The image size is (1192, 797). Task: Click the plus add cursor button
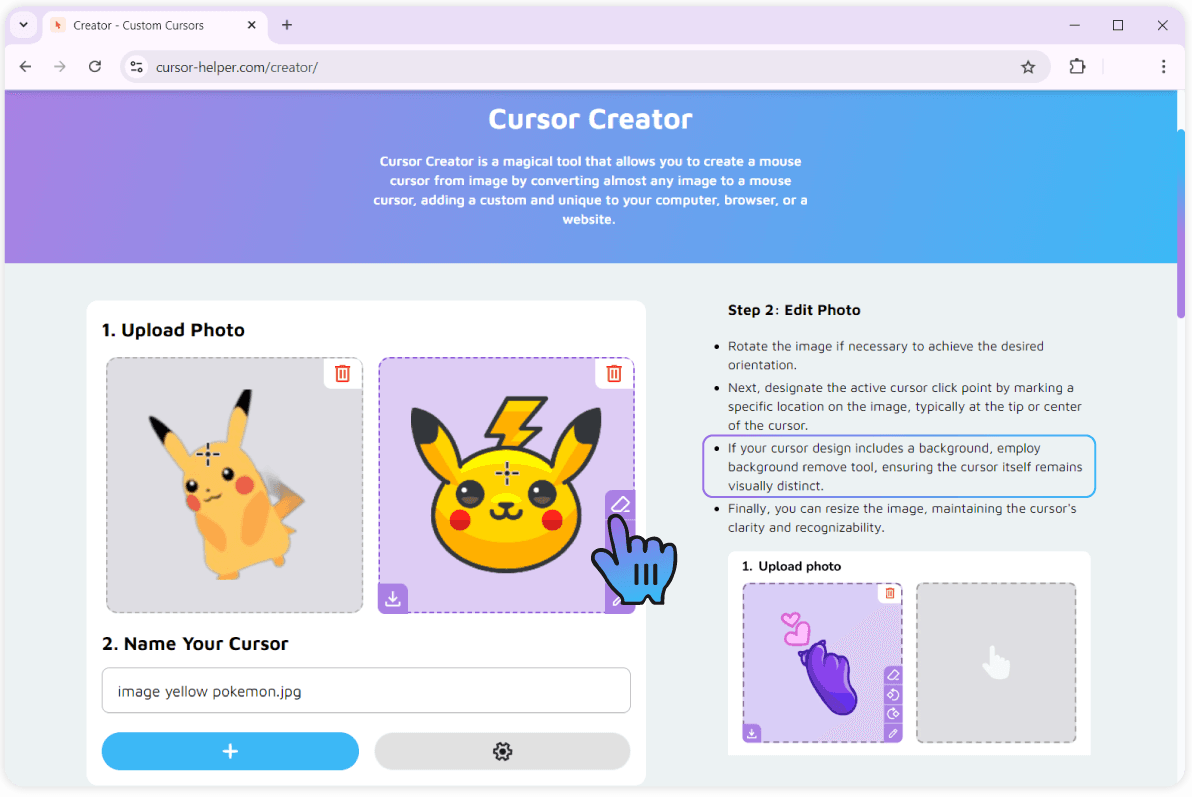pyautogui.click(x=230, y=751)
